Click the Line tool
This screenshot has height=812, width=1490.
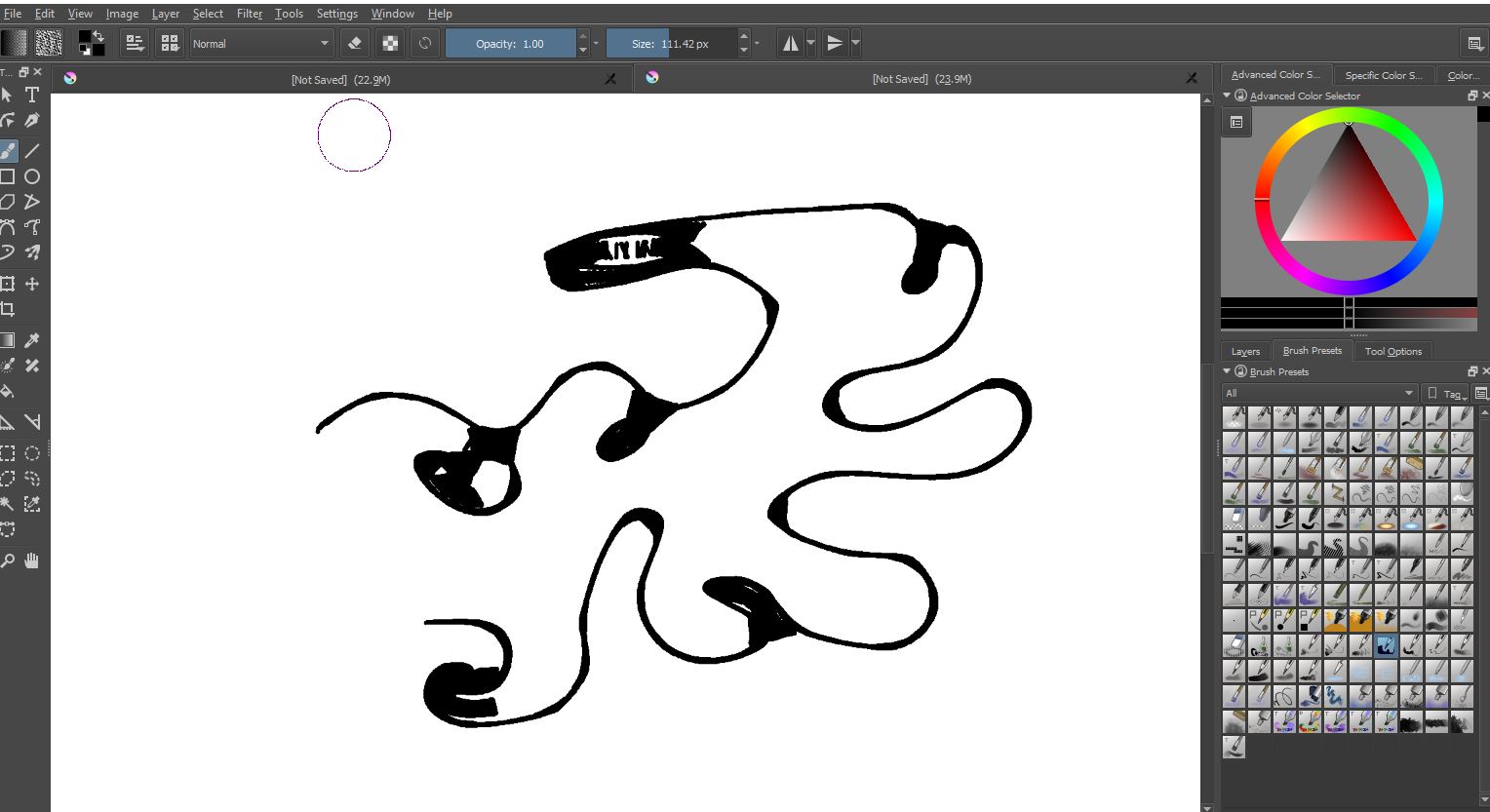click(32, 151)
